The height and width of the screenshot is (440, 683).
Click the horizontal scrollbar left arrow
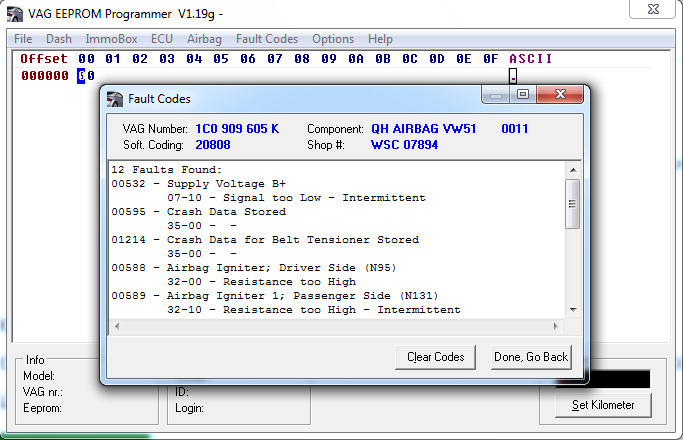click(x=115, y=327)
